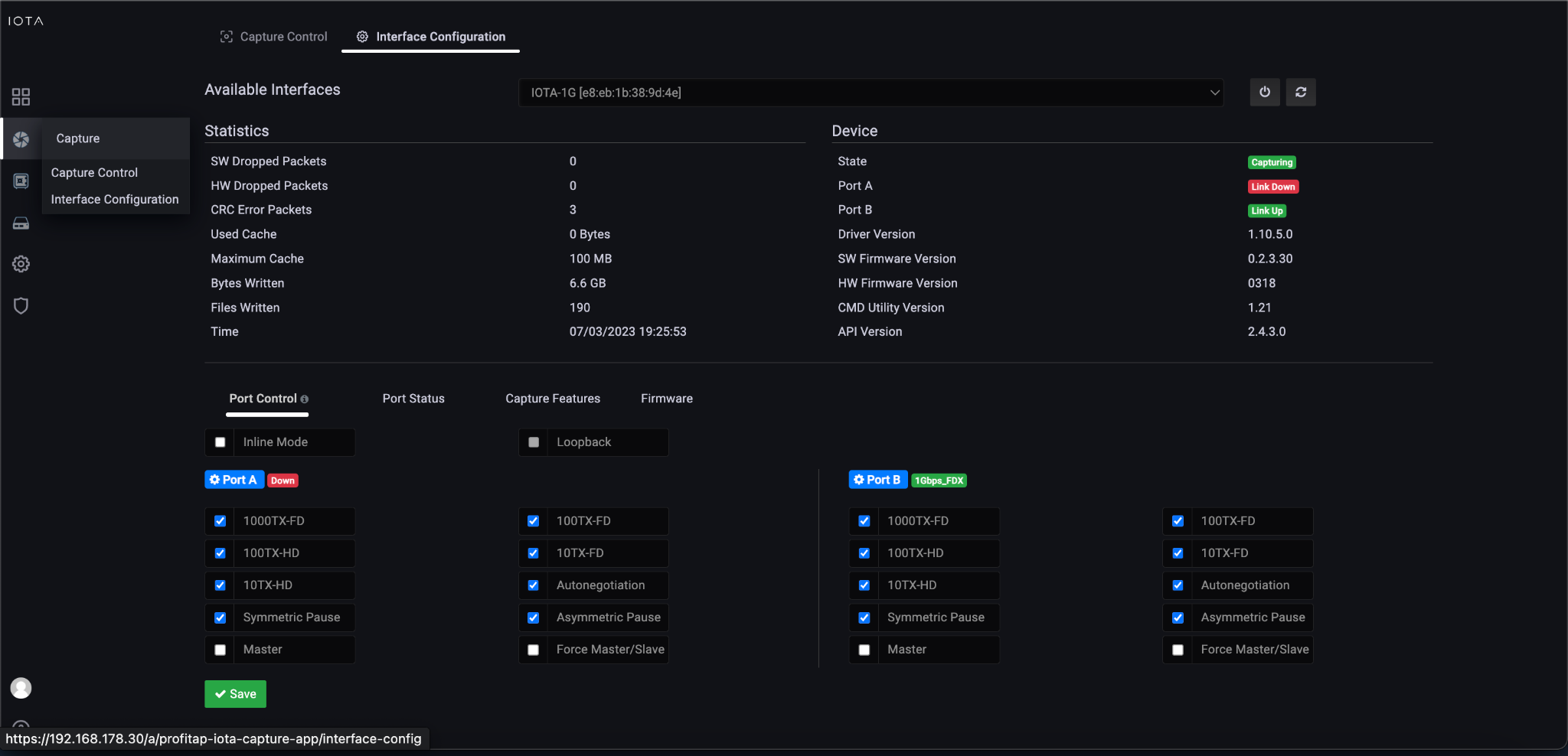The height and width of the screenshot is (756, 1568).
Task: Open the user profile avatar
Action: [x=21, y=688]
